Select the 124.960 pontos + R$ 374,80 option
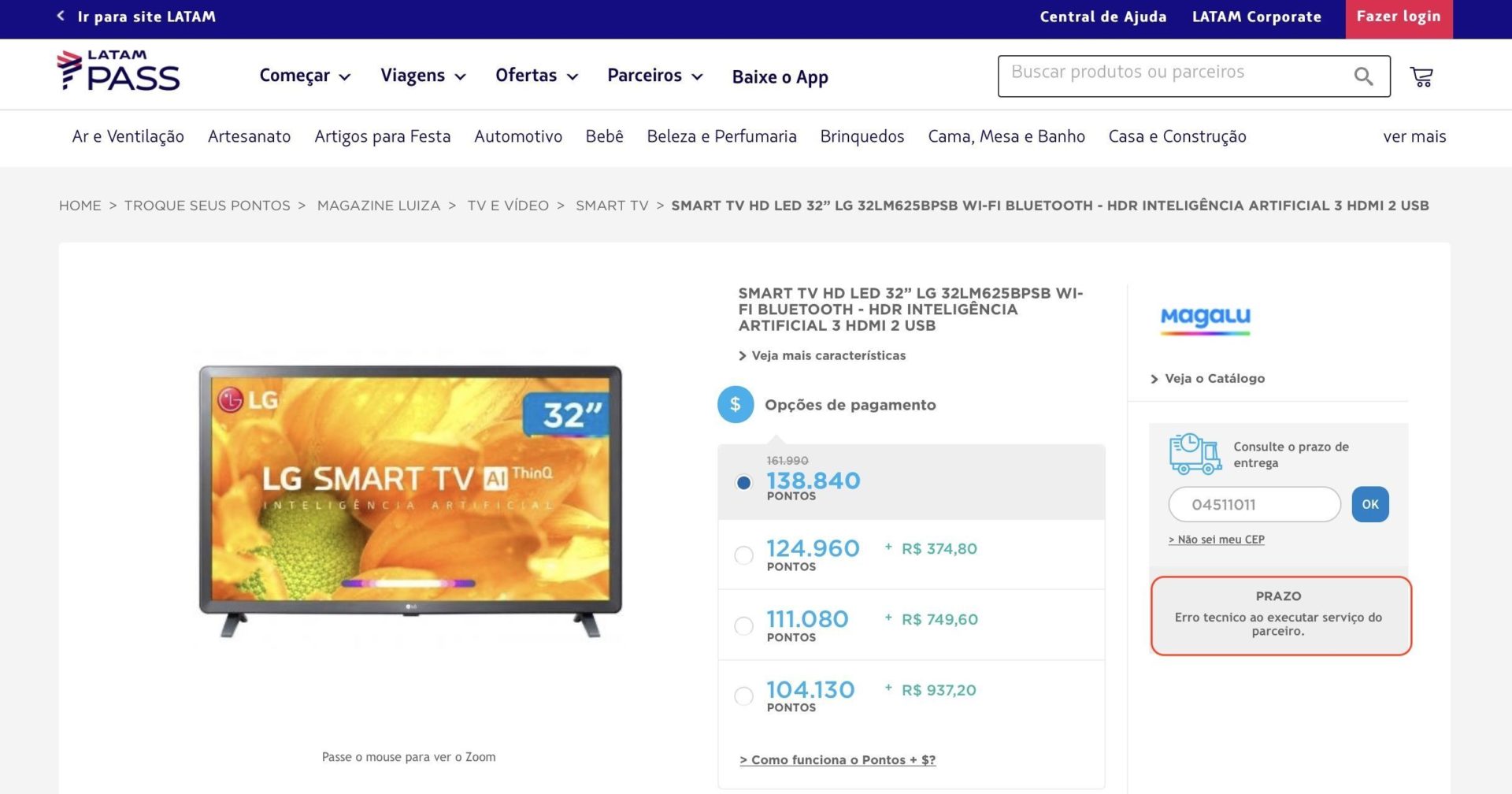The width and height of the screenshot is (1512, 794). pos(743,555)
